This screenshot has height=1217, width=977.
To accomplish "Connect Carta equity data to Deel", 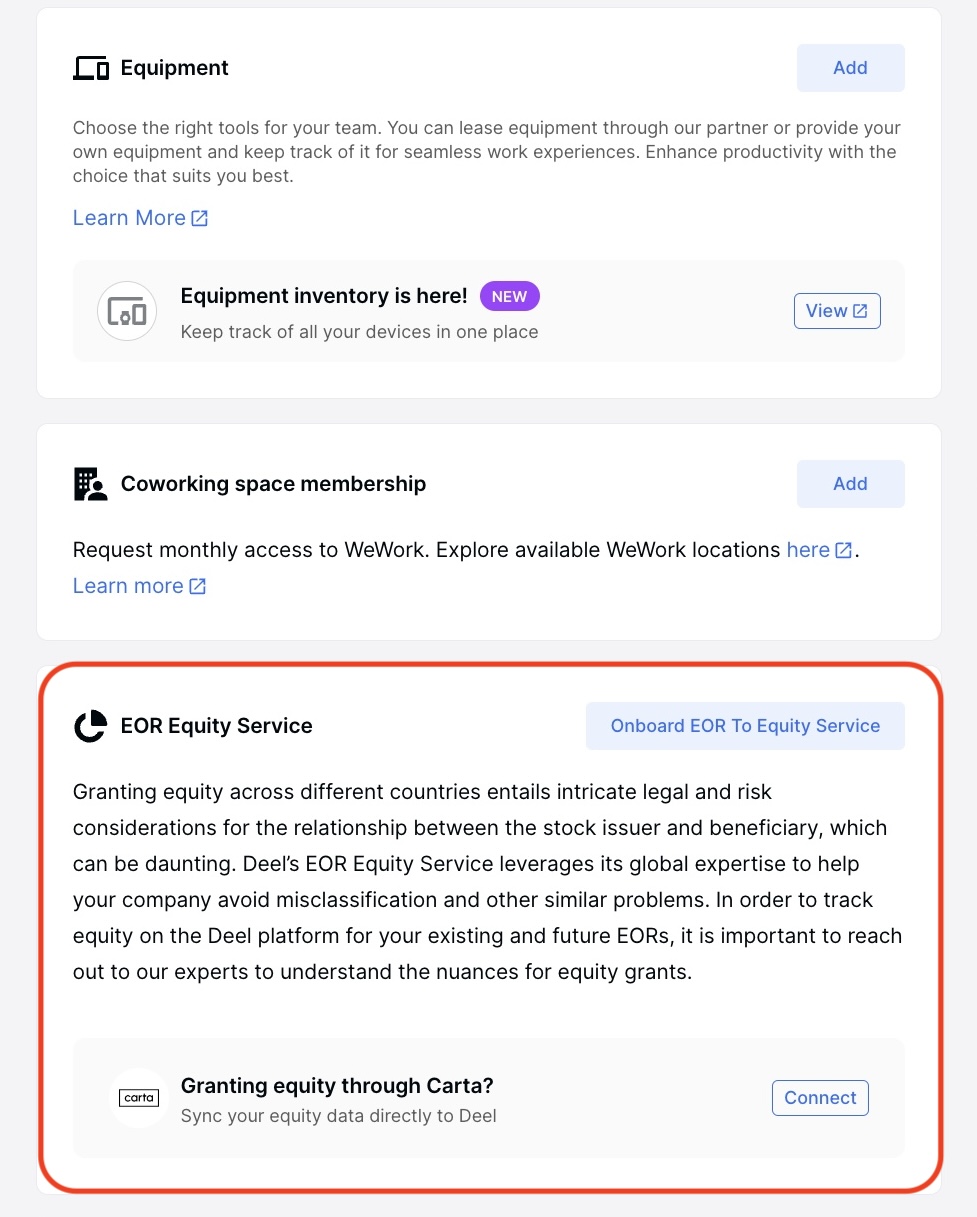I will click(x=820, y=1097).
